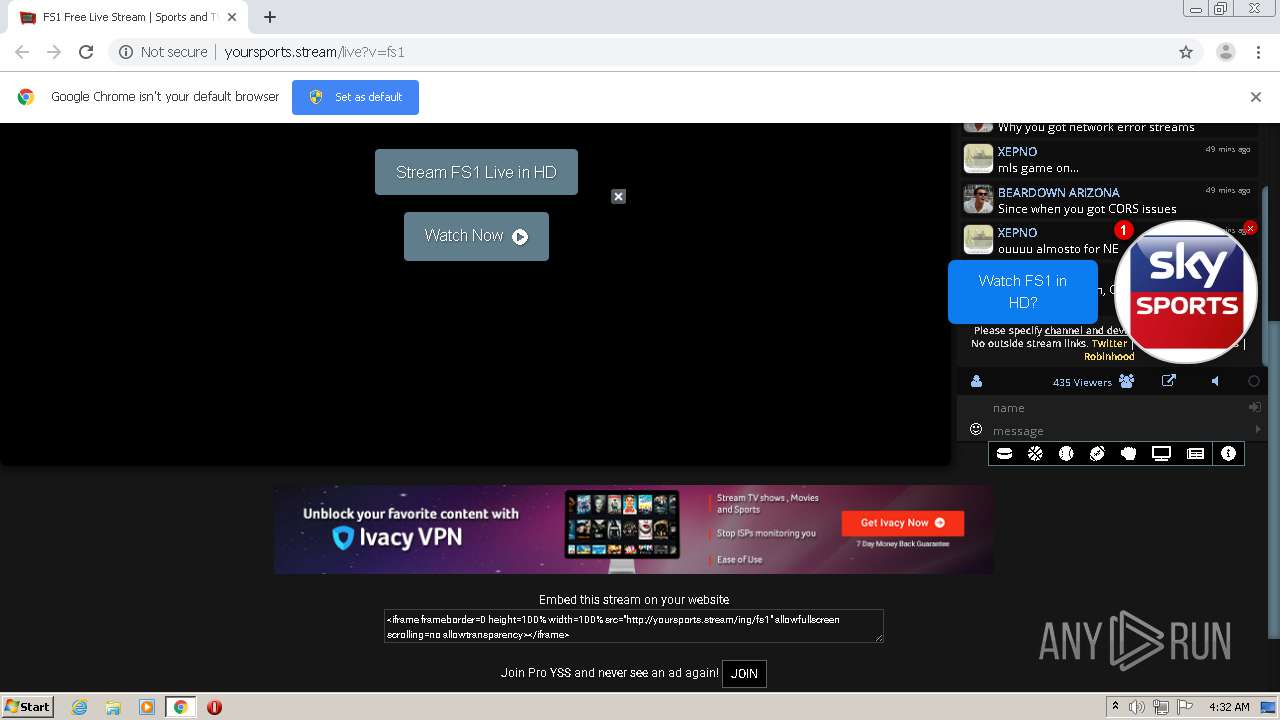Click the Twitter link in chat rules
Image resolution: width=1280 pixels, height=720 pixels.
pyautogui.click(x=1109, y=343)
